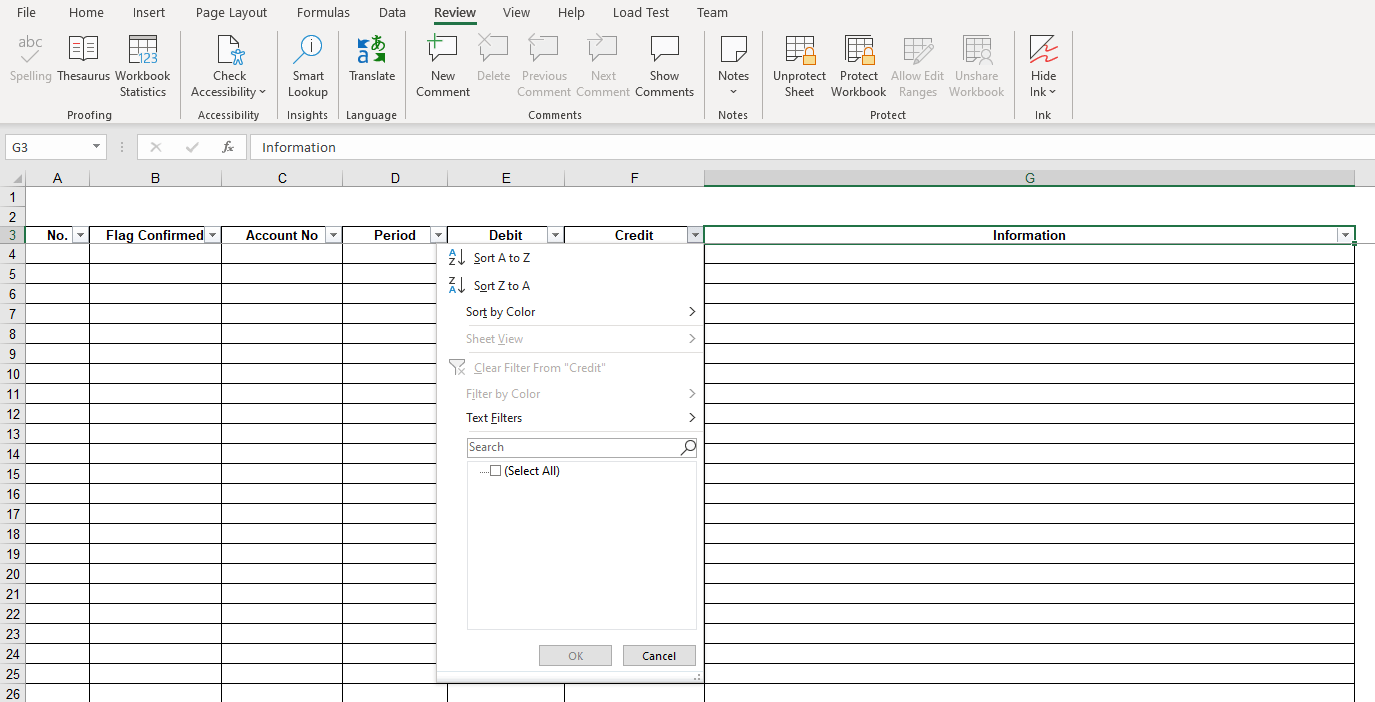Click the formula bar showing Information

click(812, 147)
